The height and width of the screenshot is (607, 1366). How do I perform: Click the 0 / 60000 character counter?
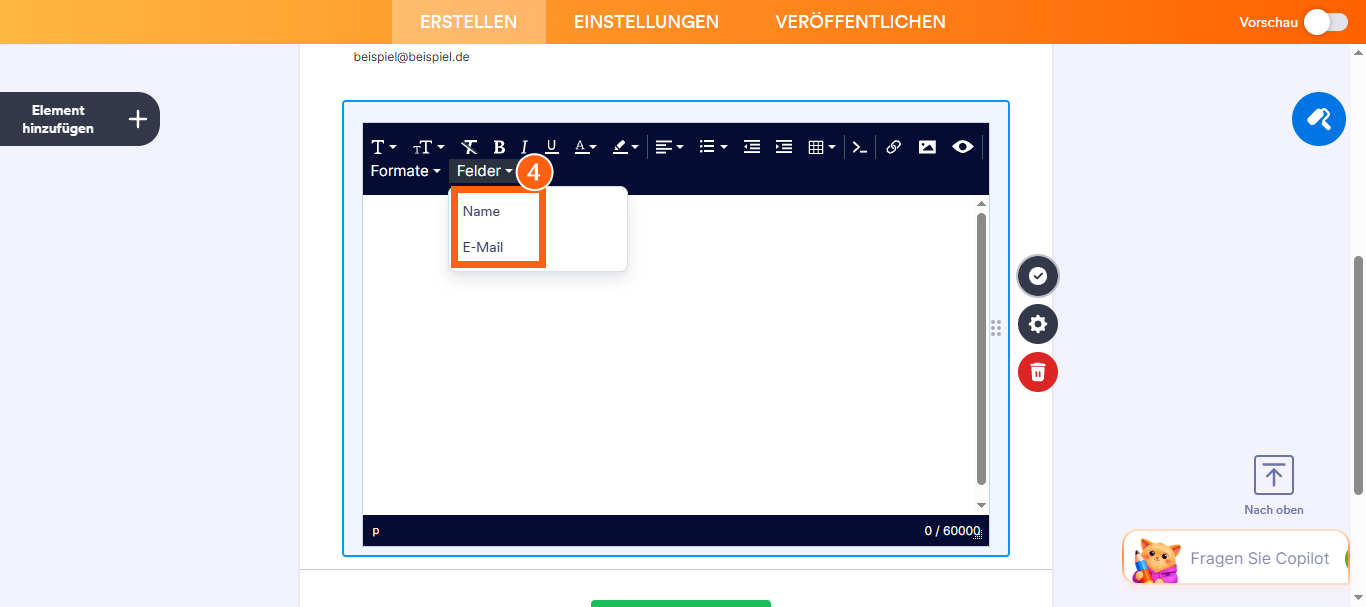pos(951,531)
